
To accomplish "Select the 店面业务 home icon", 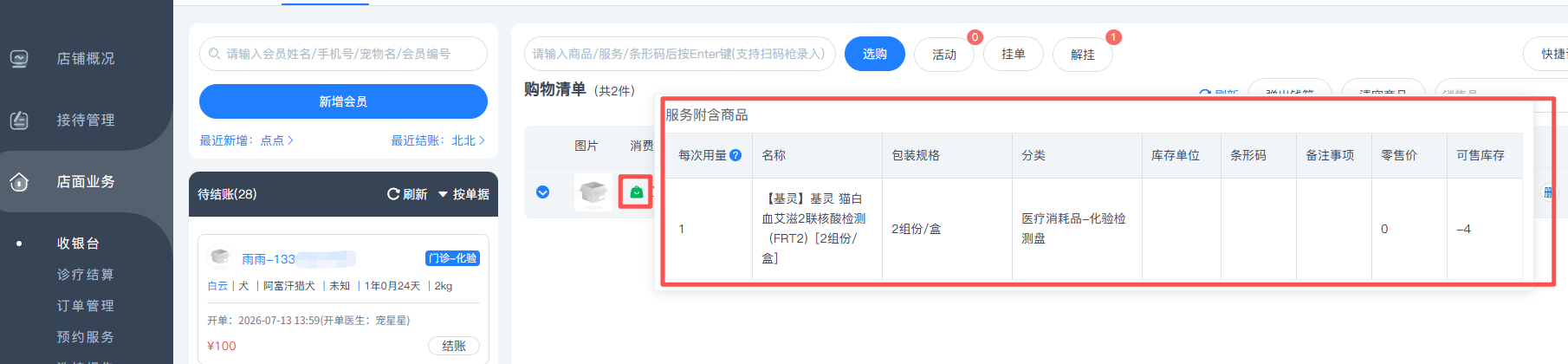I will coord(19,182).
